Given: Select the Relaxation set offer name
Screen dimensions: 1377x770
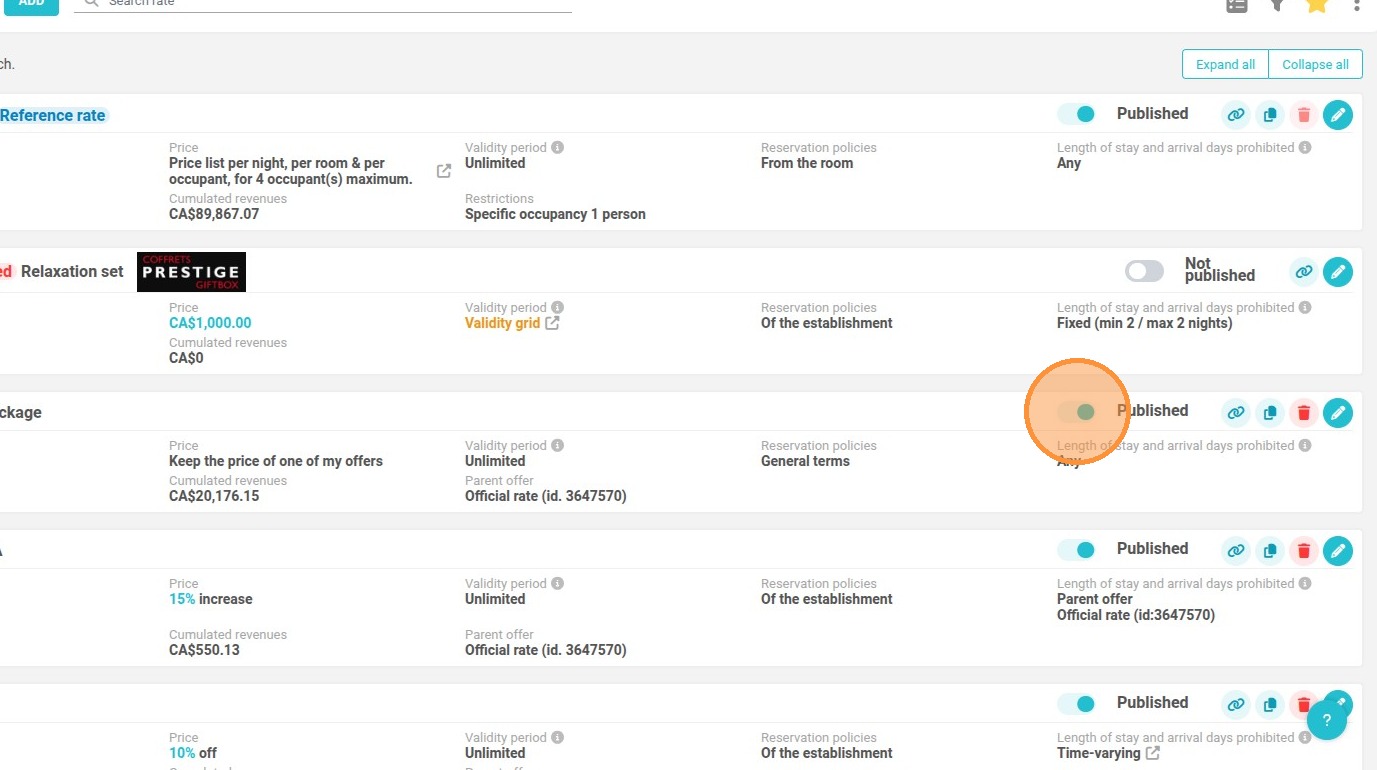Looking at the screenshot, I should pos(72,271).
